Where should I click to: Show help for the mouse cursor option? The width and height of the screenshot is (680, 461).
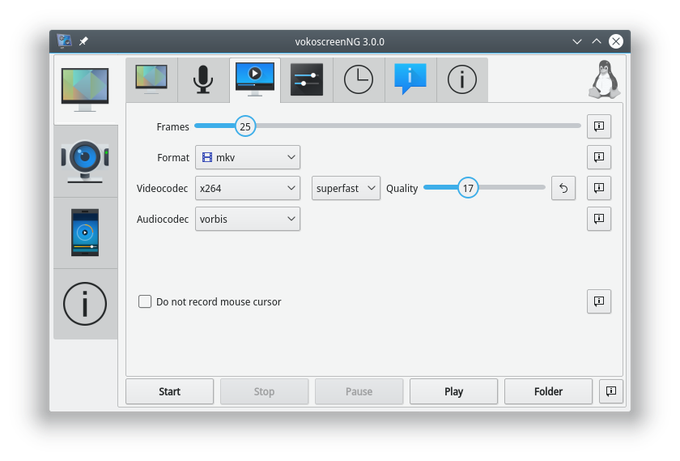(599, 301)
